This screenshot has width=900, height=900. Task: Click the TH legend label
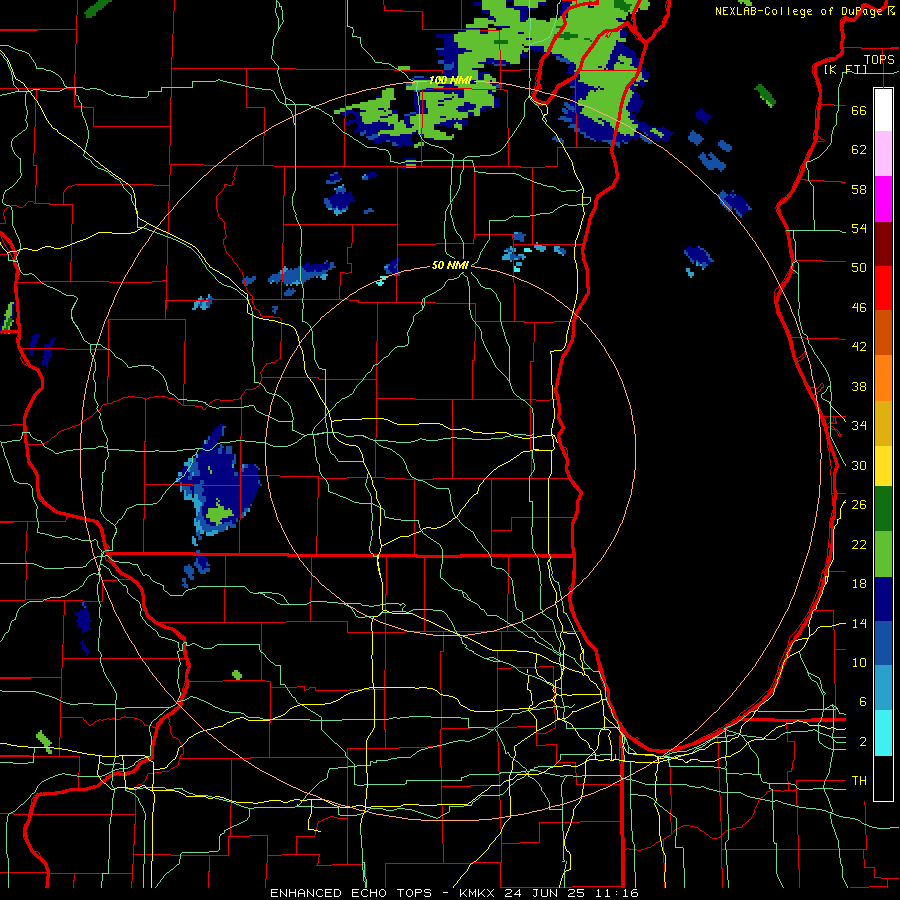(859, 781)
